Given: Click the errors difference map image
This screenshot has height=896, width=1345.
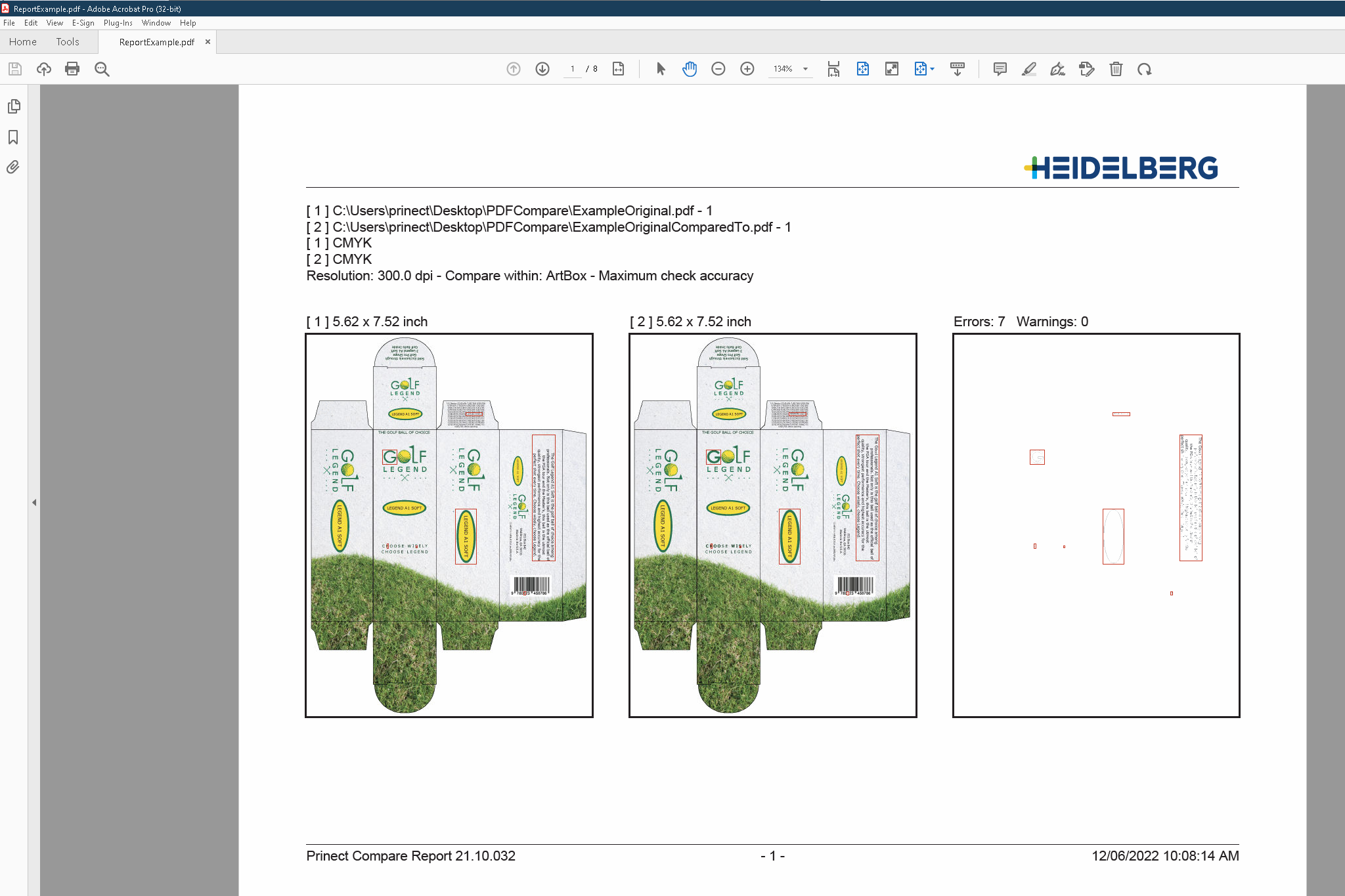Looking at the screenshot, I should 1096,525.
